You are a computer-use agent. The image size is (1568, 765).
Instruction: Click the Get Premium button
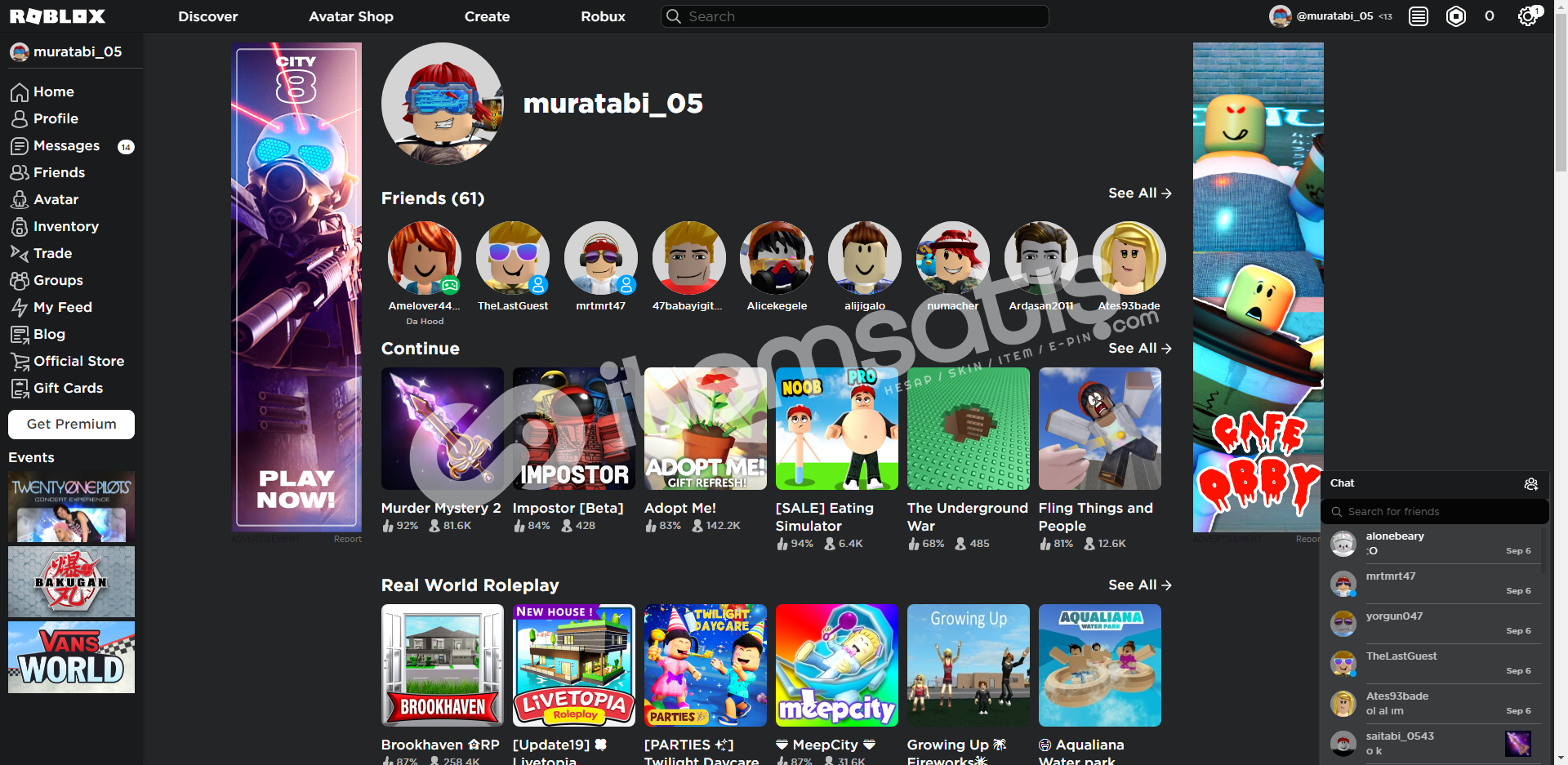72,425
